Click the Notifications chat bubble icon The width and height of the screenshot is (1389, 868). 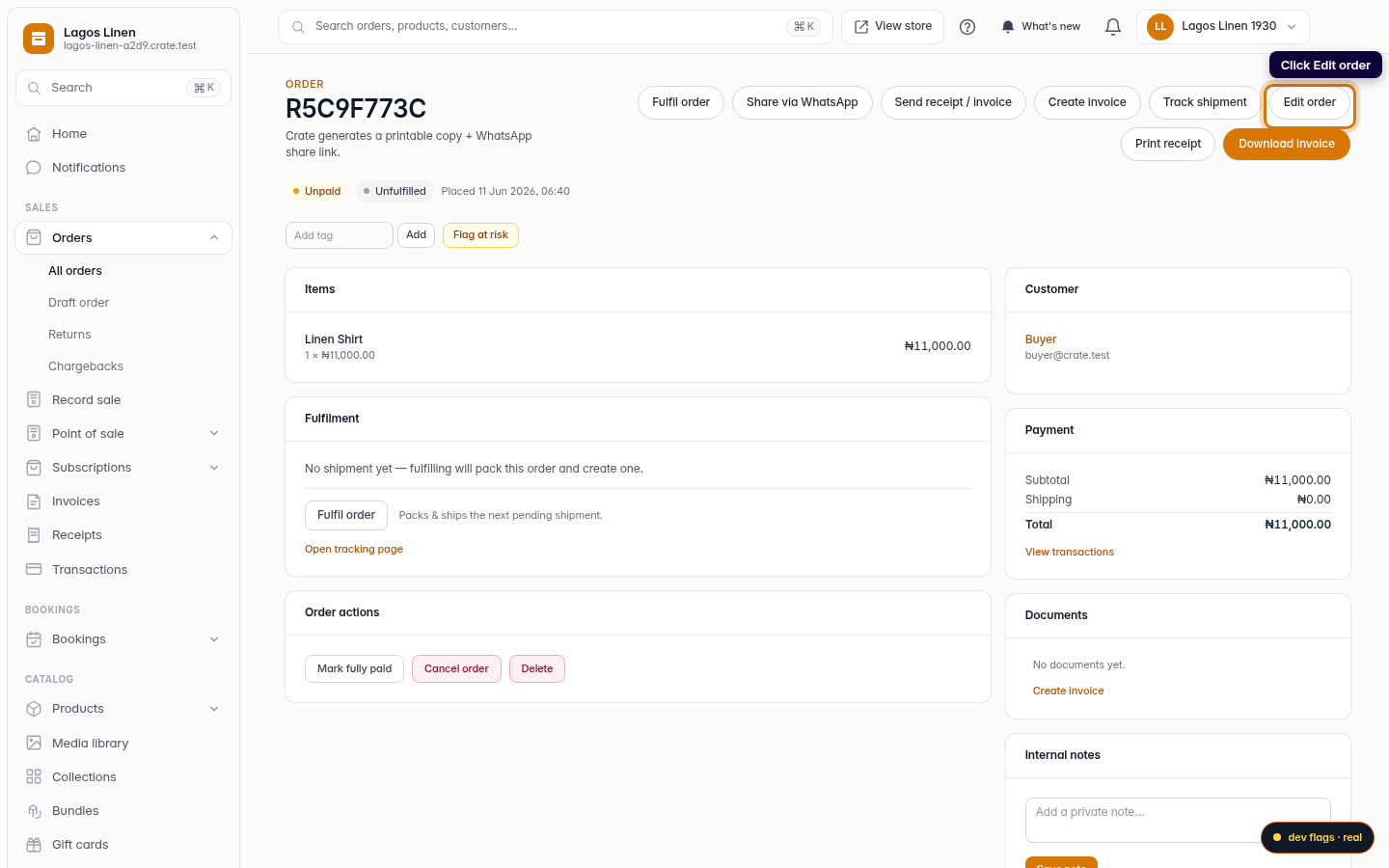(34, 168)
